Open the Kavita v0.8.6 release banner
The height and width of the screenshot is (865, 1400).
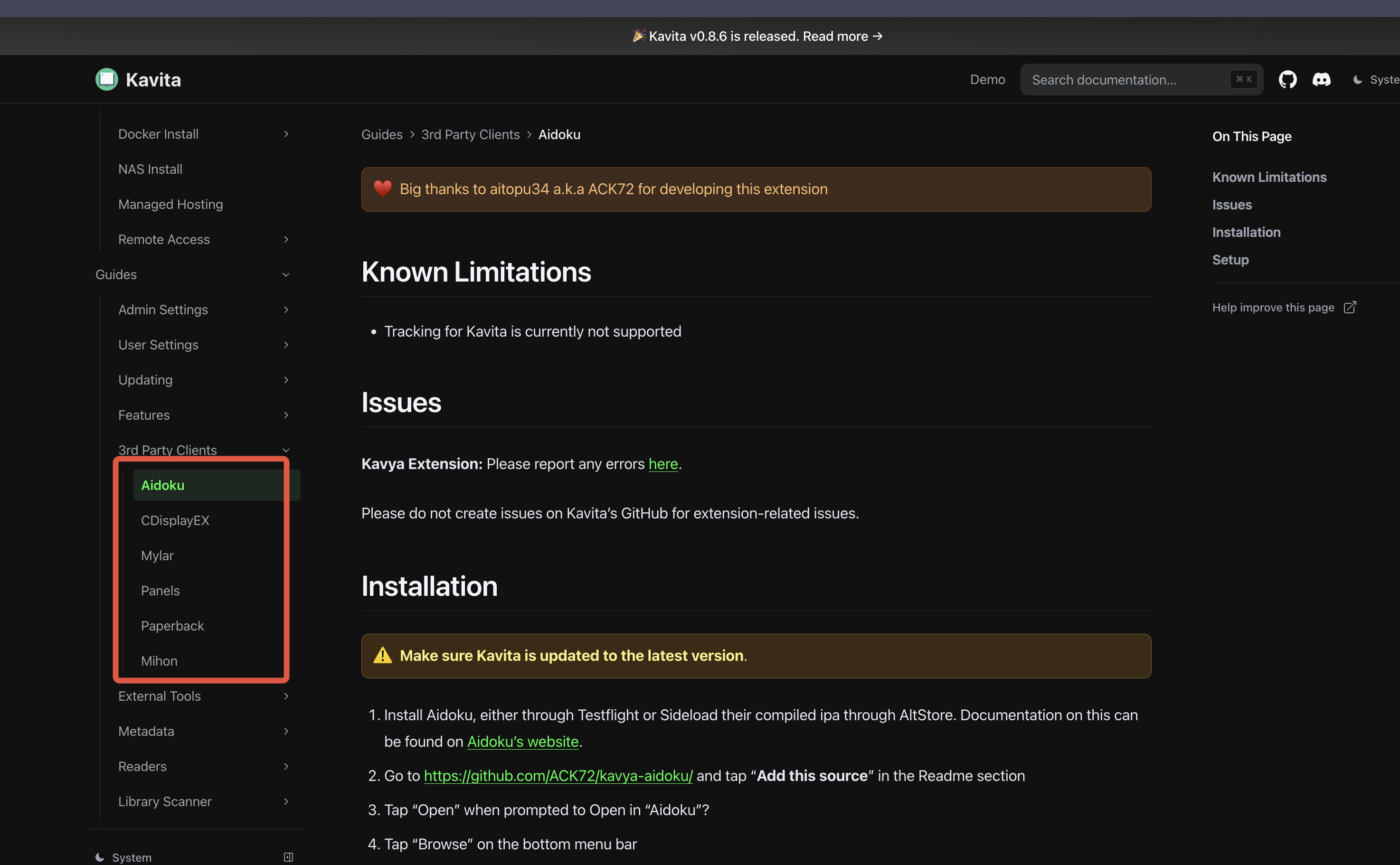757,36
